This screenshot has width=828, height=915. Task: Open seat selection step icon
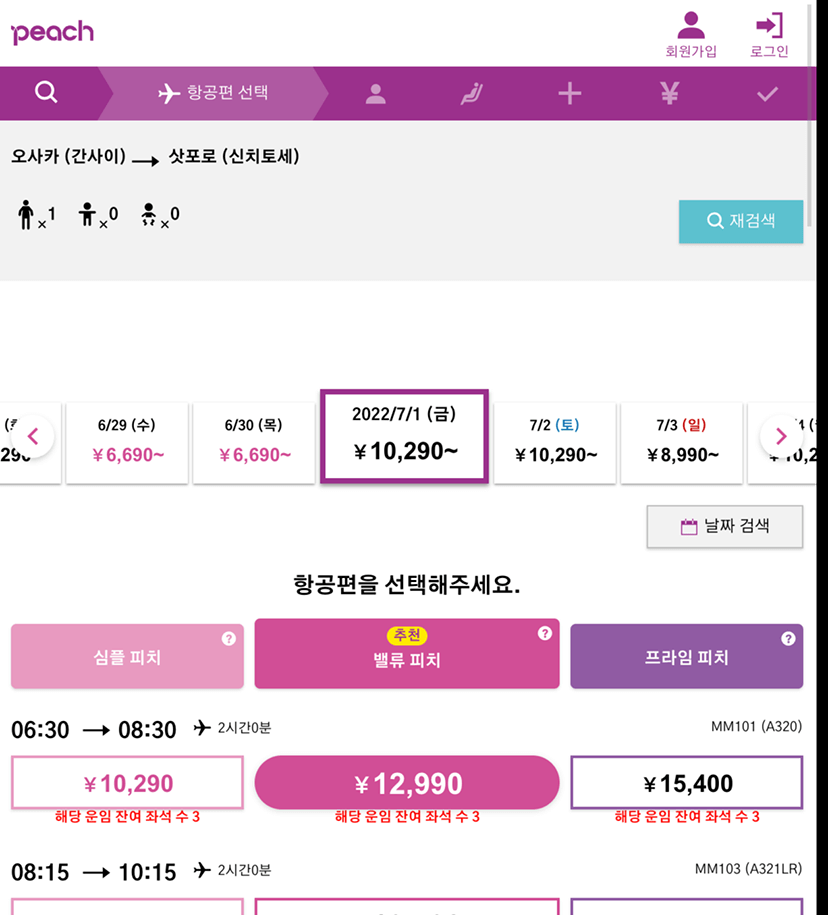(471, 93)
